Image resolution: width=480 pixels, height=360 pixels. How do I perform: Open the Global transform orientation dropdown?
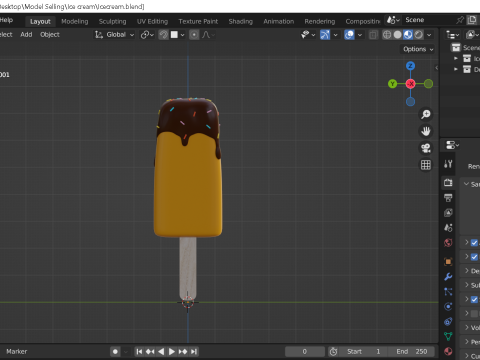(x=114, y=35)
